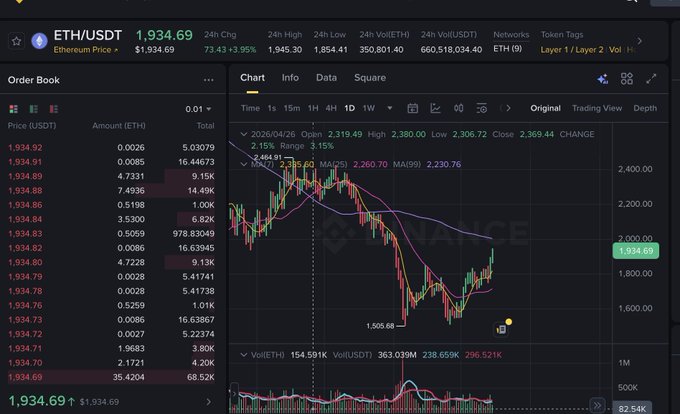
Task: Select the 1W interval
Action: pyautogui.click(x=369, y=108)
